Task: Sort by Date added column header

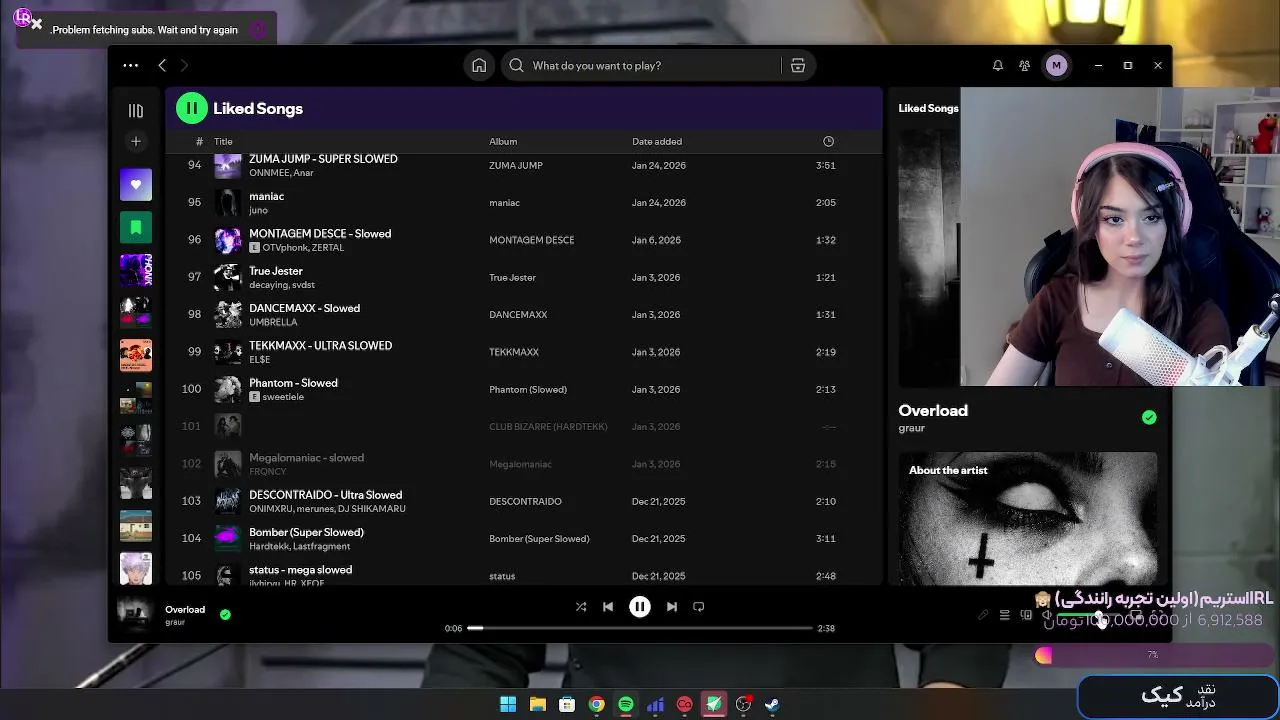Action: 657,141
